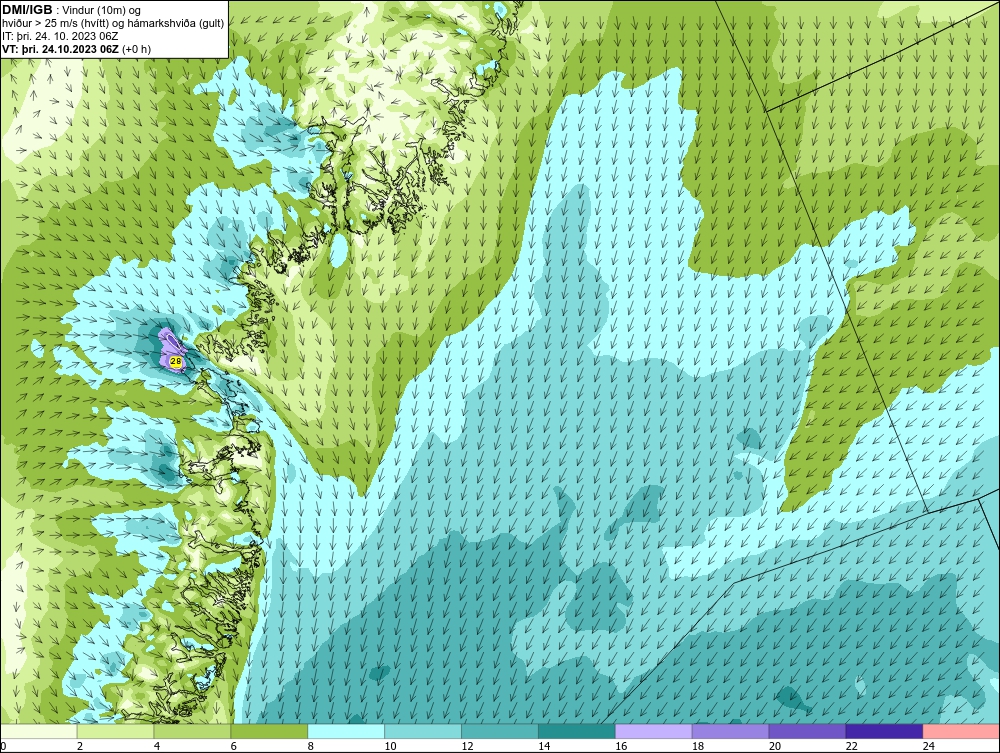
Task: Select the 12–14 m/s teal legend swatch
Action: click(500, 731)
